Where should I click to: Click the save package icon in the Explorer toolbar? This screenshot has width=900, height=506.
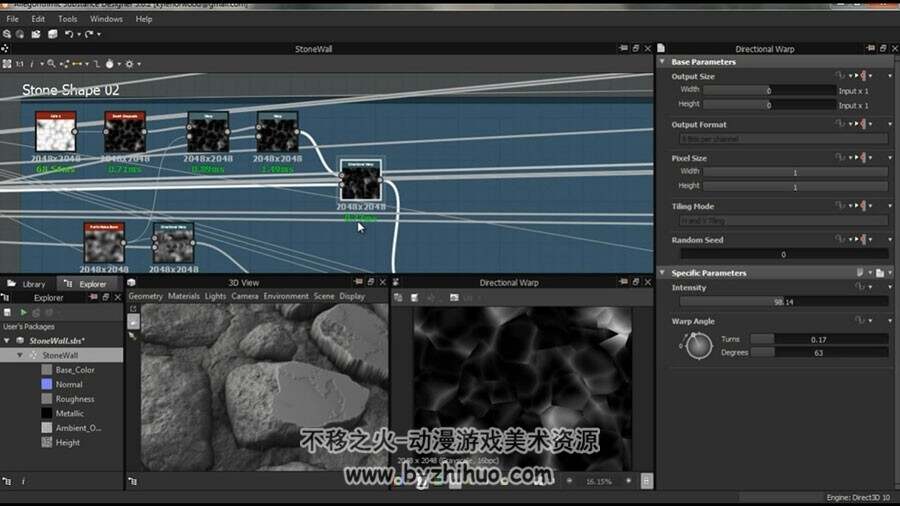click(x=7, y=313)
